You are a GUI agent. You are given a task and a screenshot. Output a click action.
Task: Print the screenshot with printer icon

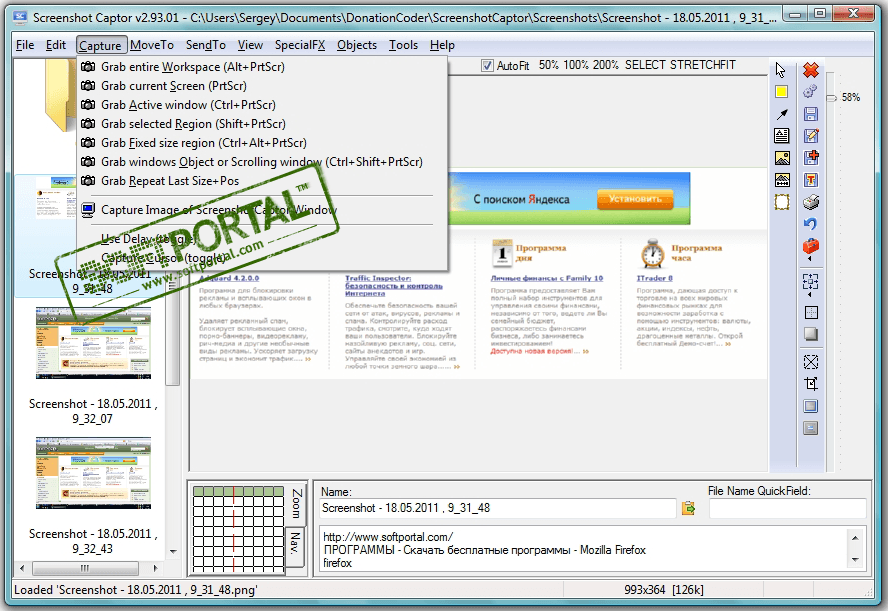pyautogui.click(x=811, y=202)
